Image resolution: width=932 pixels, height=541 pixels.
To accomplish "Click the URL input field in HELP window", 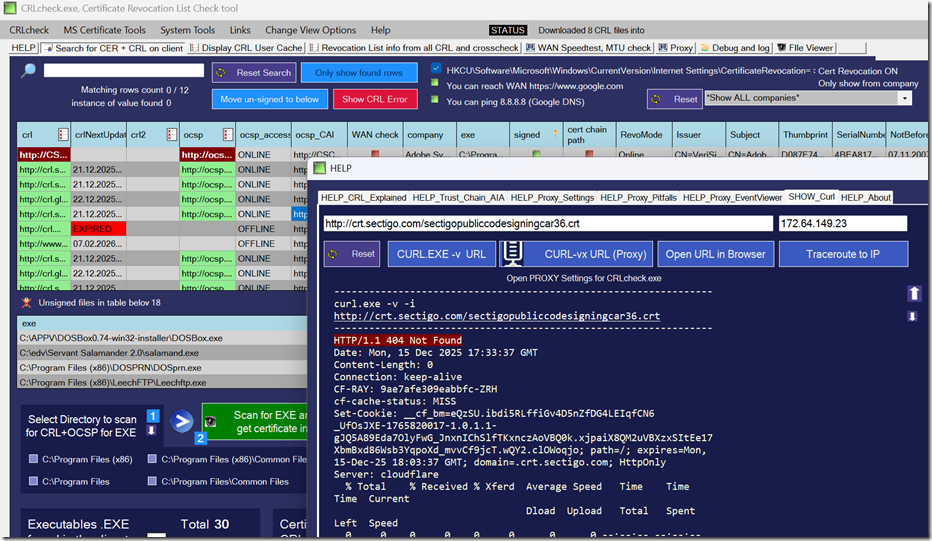I will 545,224.
